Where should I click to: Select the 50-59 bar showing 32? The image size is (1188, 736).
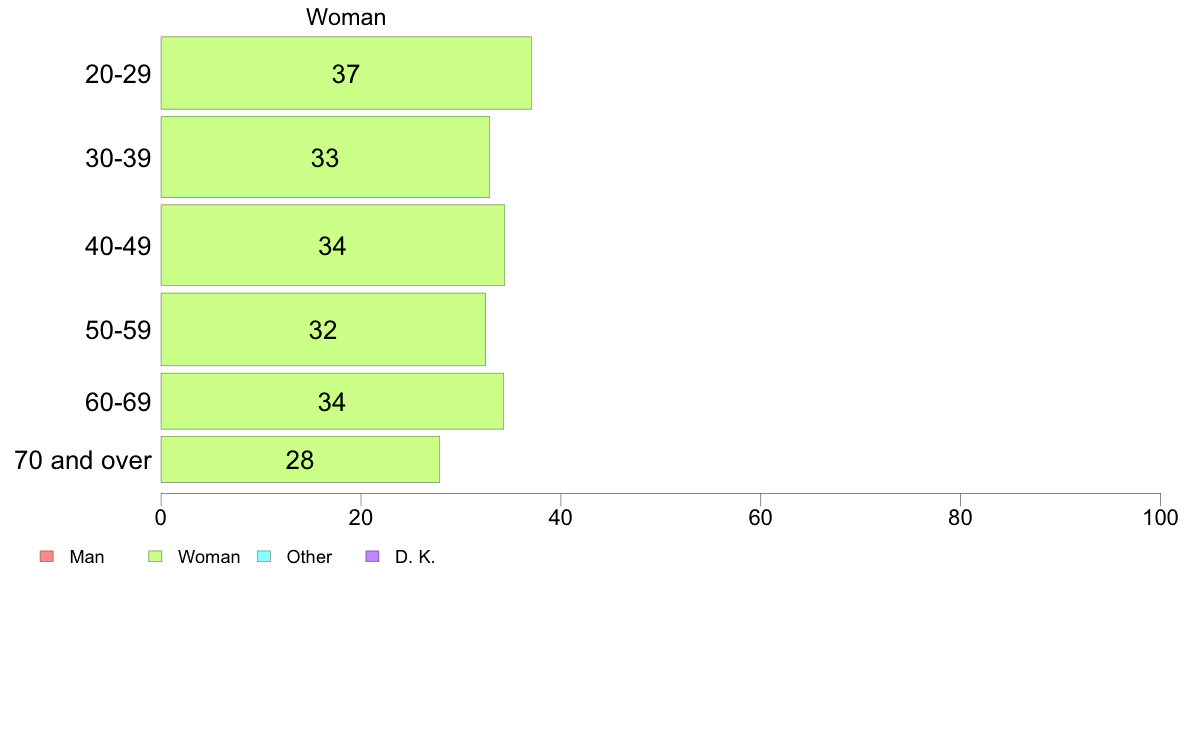[324, 329]
